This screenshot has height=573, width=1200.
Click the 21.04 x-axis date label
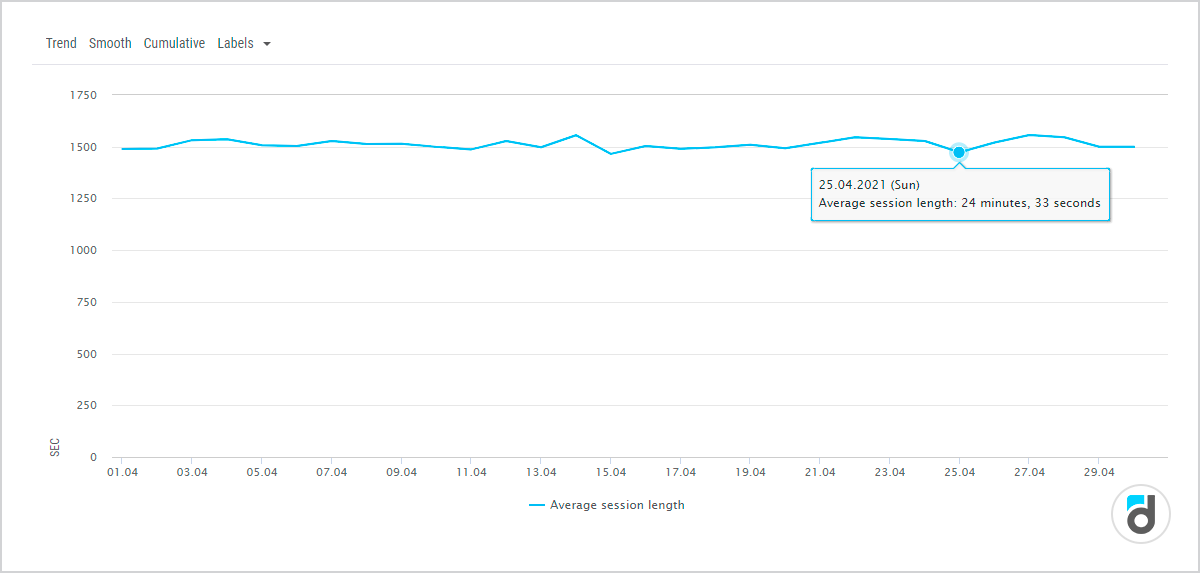820,472
